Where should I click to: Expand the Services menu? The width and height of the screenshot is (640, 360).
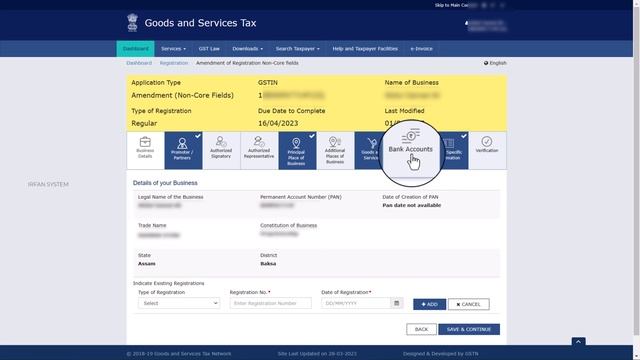[x=173, y=49]
